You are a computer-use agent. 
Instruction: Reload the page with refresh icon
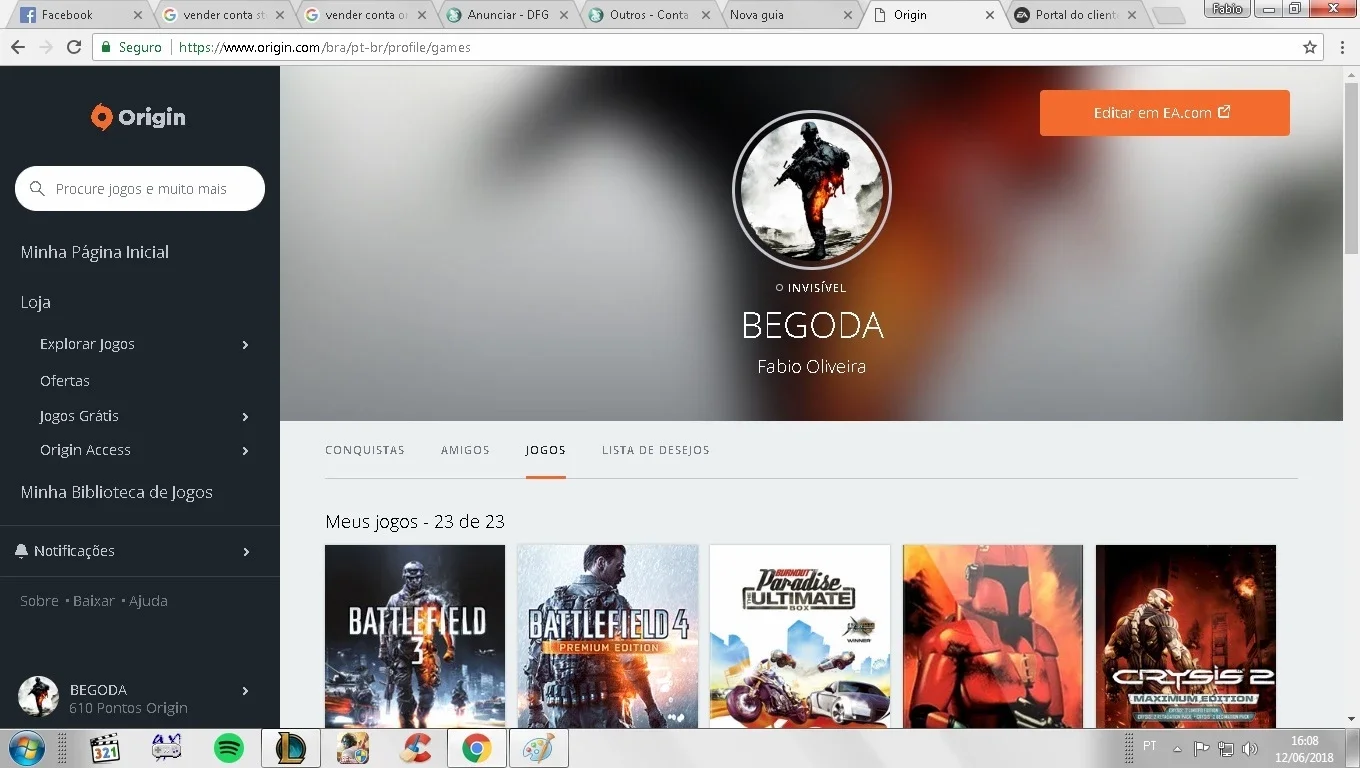pos(74,47)
